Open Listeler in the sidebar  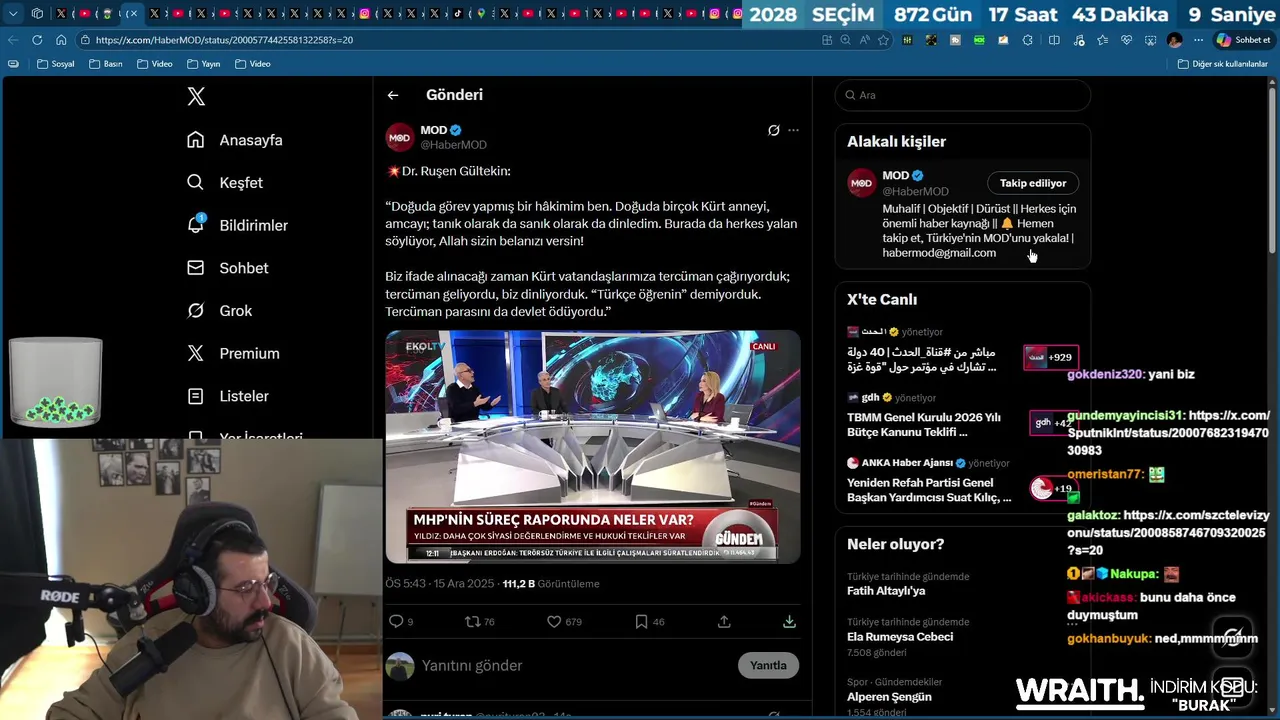tap(228, 396)
